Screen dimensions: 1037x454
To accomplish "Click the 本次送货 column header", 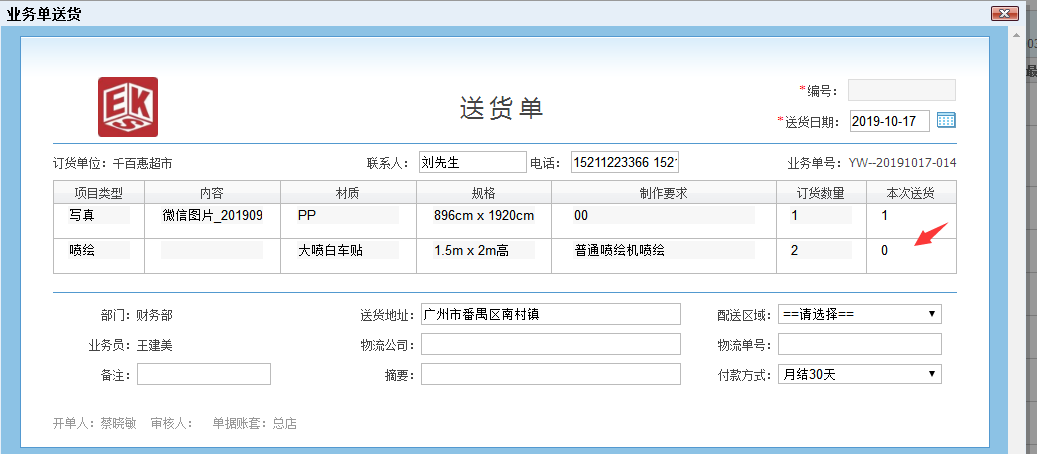I will point(910,192).
